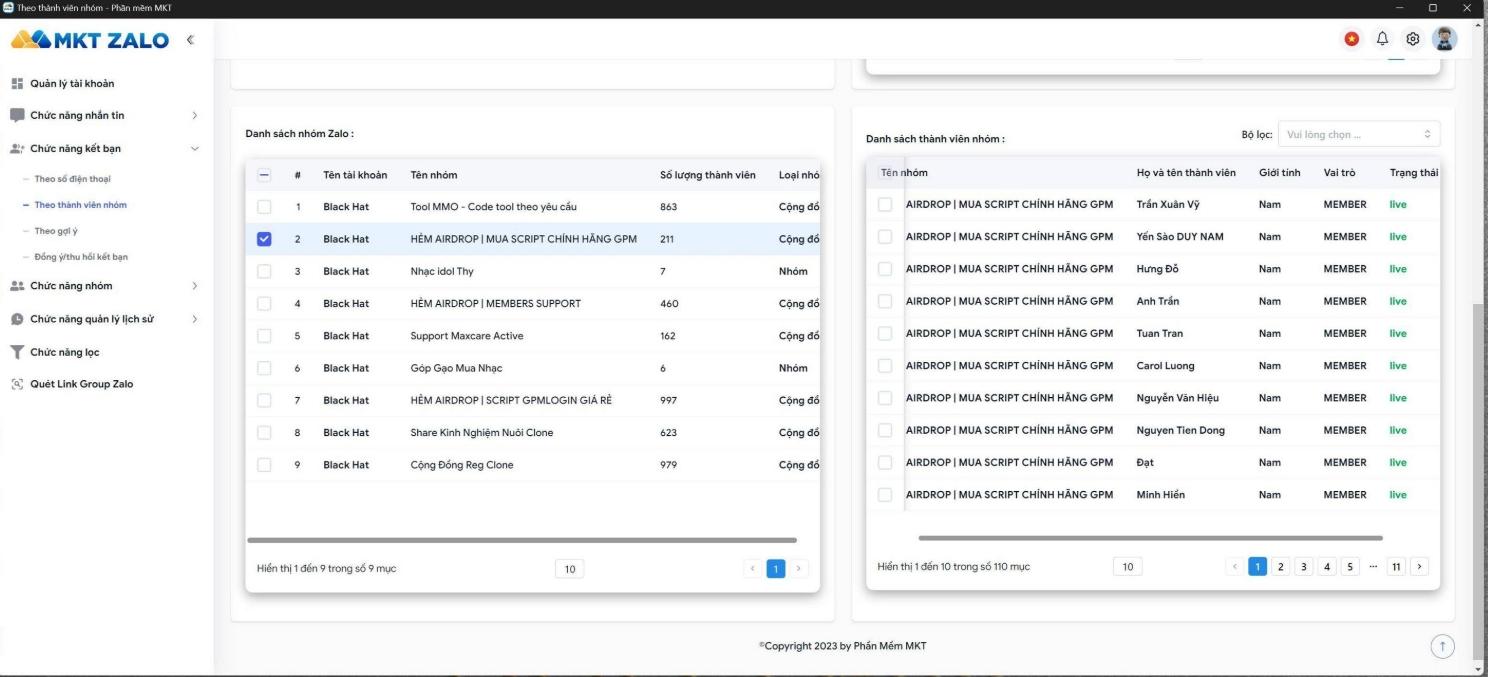Select Theo số điện thoại submenu
The height and width of the screenshot is (677, 1488).
(x=72, y=179)
